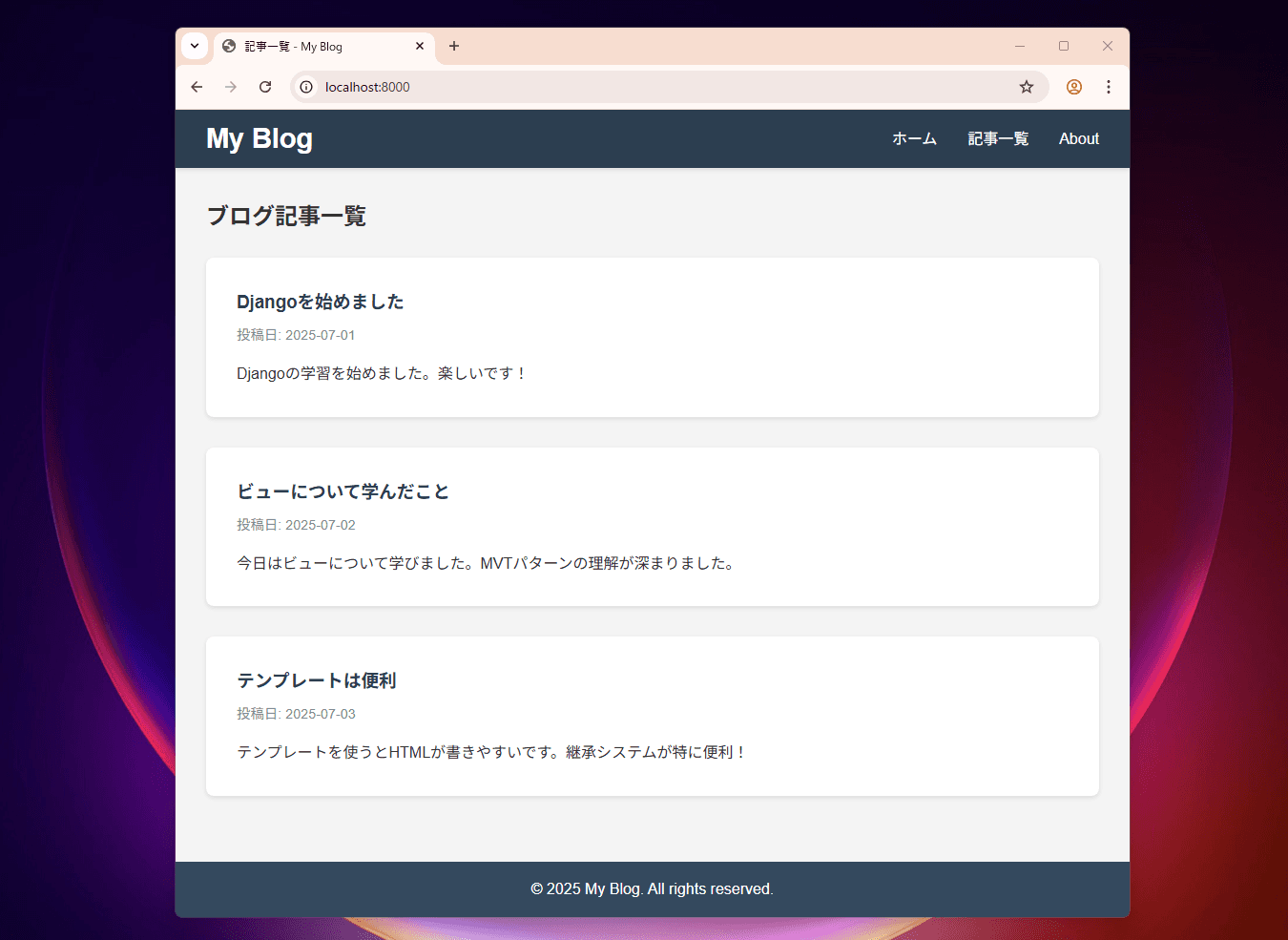Open the site information icon in address bar

pyautogui.click(x=305, y=87)
